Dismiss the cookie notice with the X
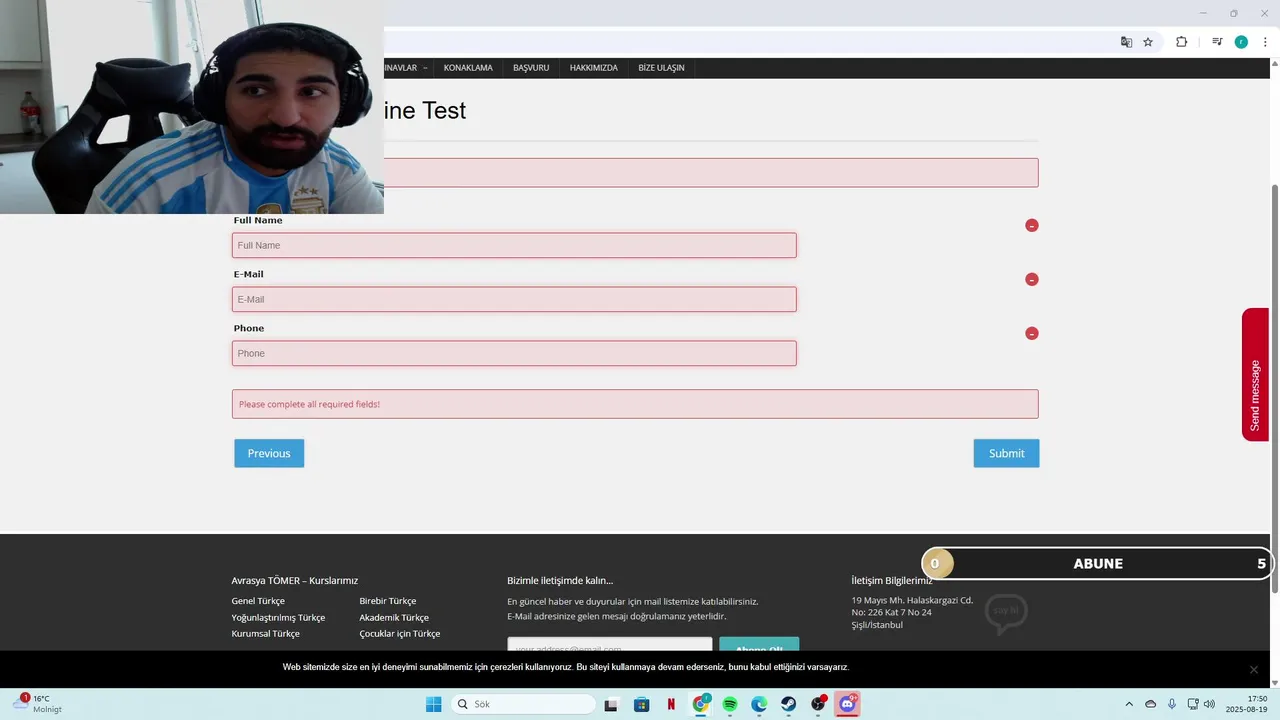 click(1253, 669)
